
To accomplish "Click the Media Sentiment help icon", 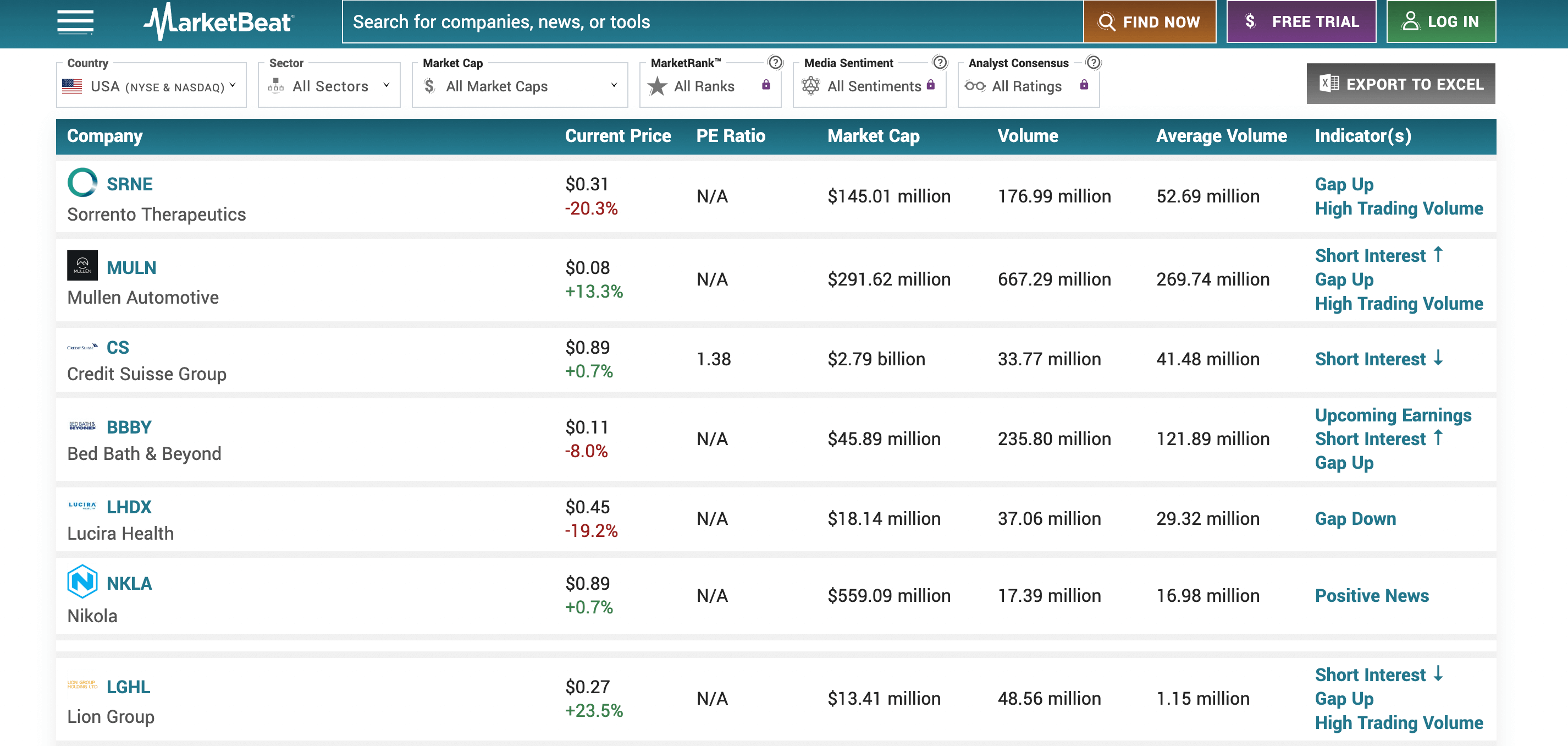I will (x=940, y=62).
